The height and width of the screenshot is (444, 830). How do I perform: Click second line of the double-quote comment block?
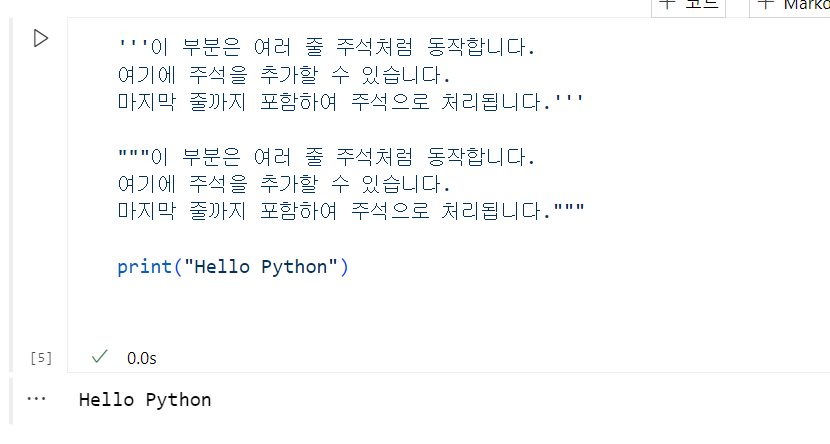284,184
